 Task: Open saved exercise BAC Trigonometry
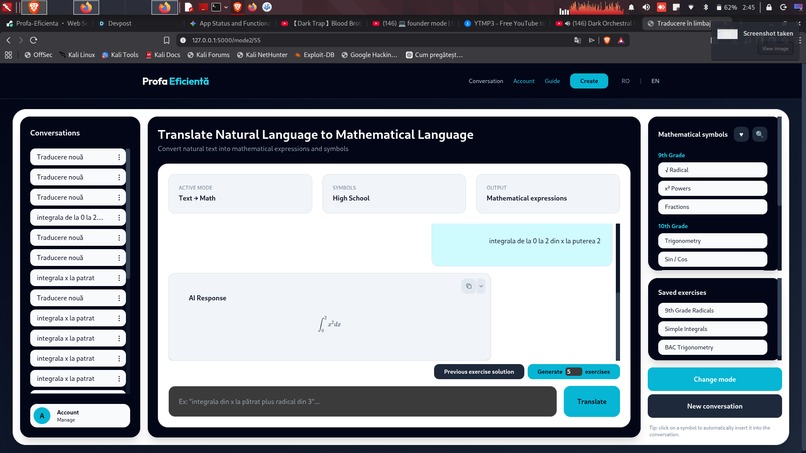(712, 348)
